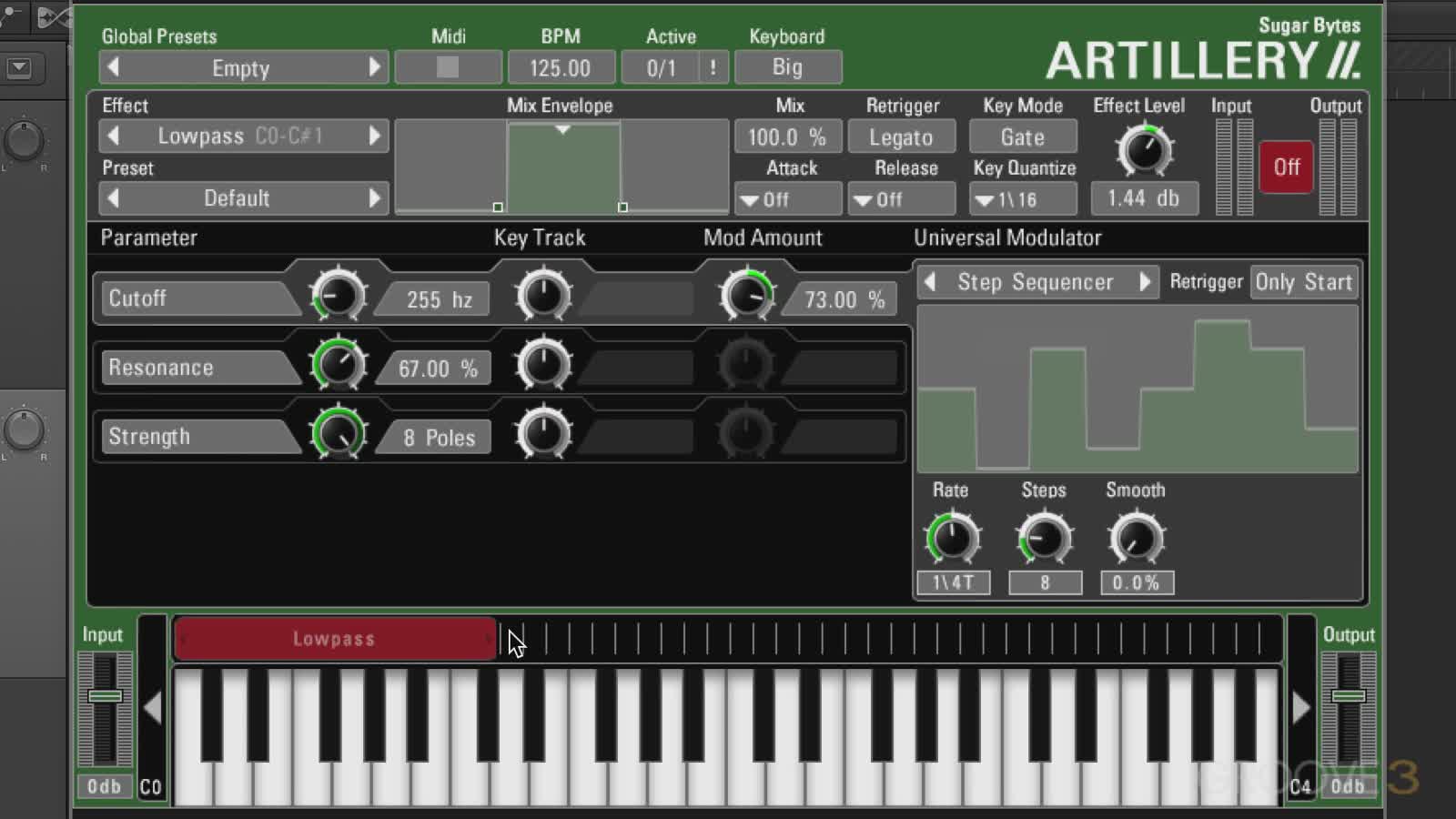Click the Steps 8 value box
Viewport: 1456px width, 819px height.
(x=1045, y=582)
